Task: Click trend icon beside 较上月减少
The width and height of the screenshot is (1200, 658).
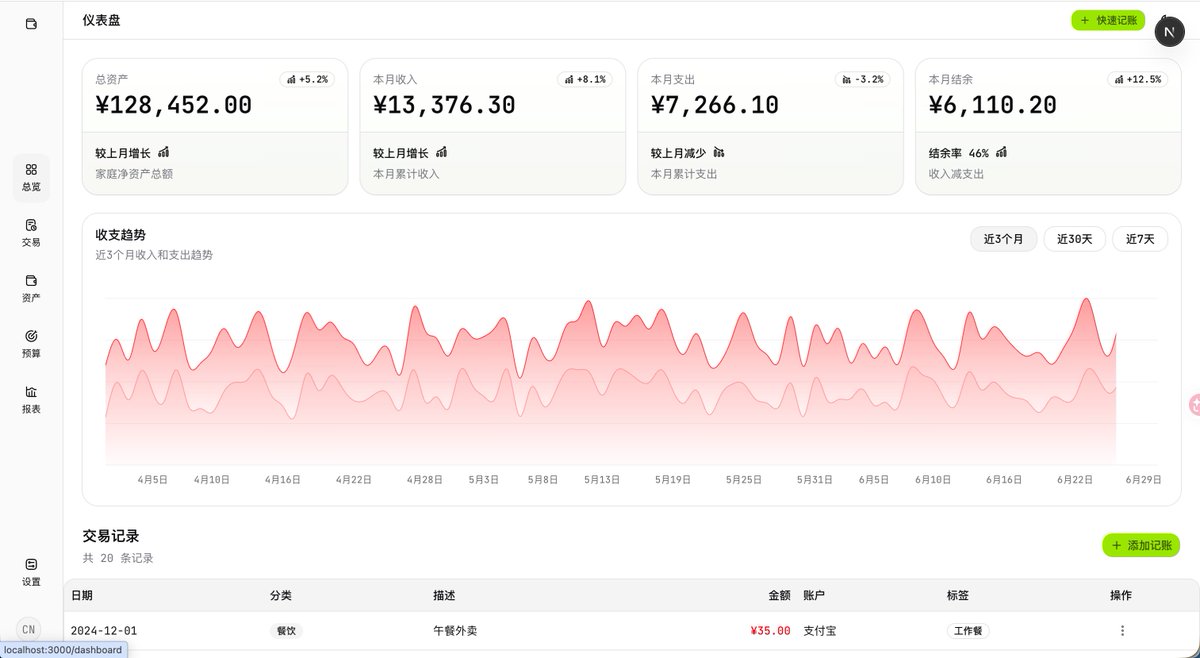Action: (x=718, y=153)
